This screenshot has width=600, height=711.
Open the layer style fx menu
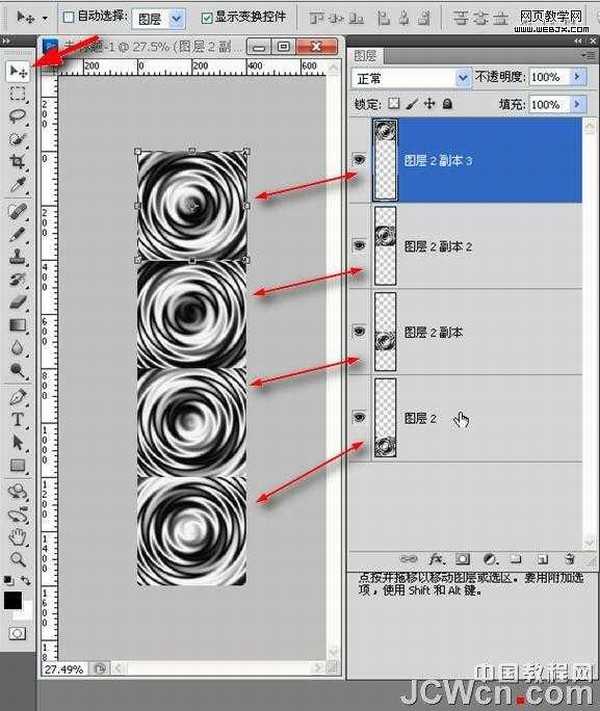click(x=435, y=559)
